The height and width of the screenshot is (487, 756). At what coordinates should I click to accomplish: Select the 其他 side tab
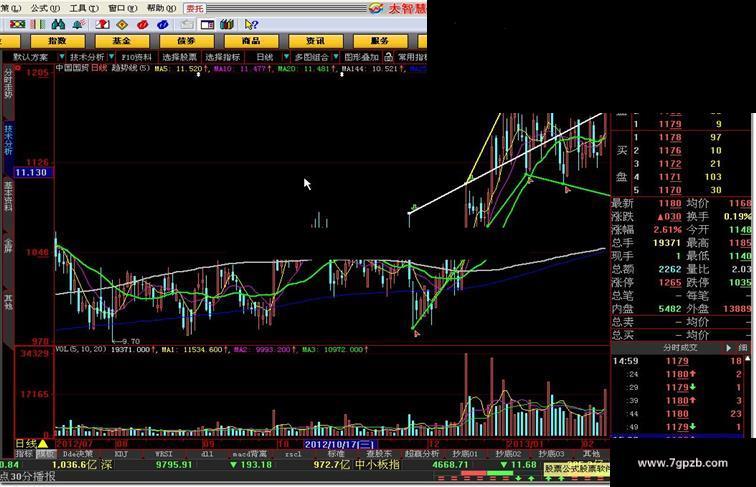pyautogui.click(x=8, y=302)
